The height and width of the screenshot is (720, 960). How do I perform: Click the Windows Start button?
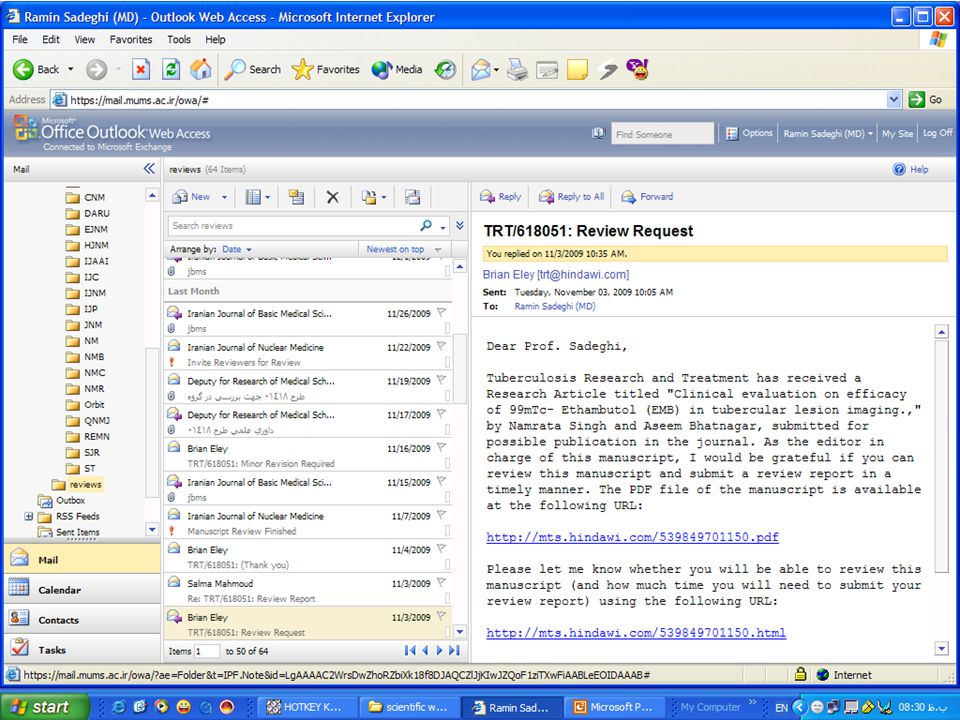[43, 707]
